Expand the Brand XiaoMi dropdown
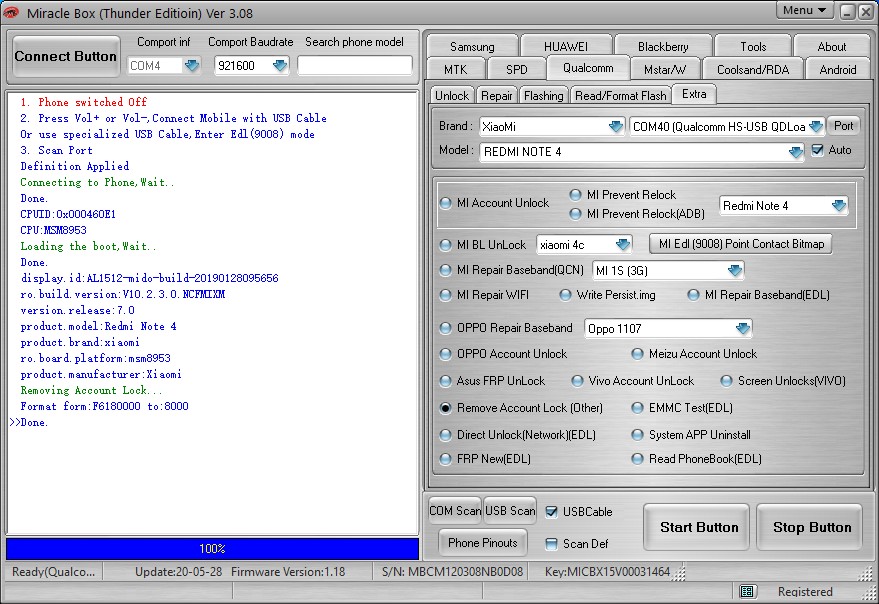This screenshot has height=604, width=879. [x=616, y=127]
